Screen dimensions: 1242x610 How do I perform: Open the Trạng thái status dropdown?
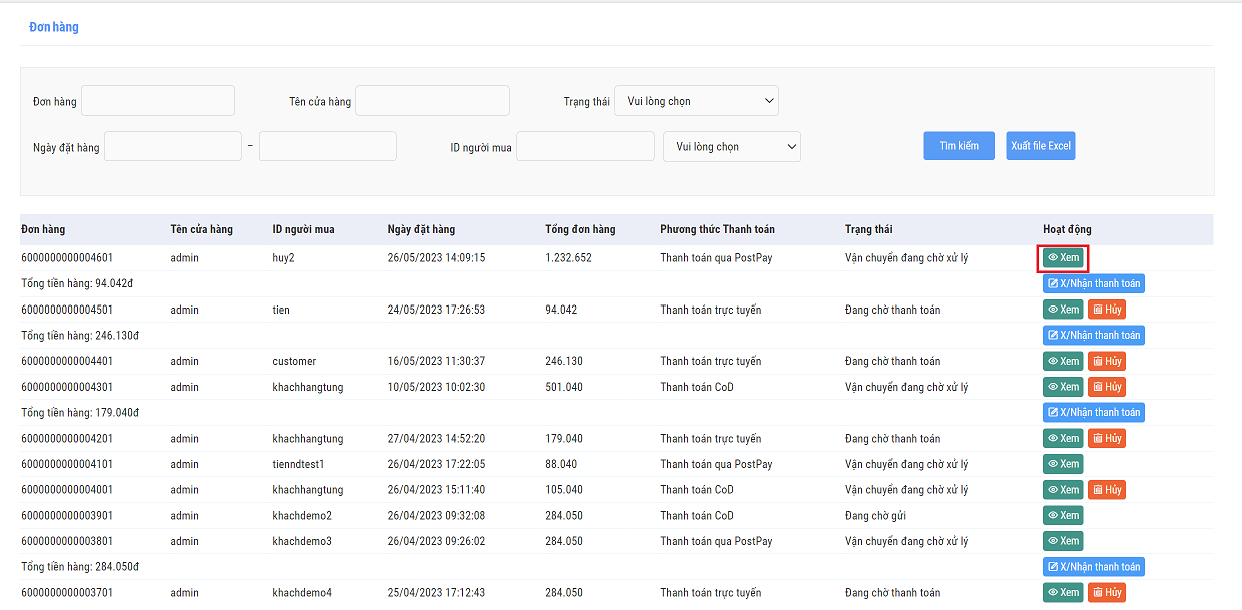(x=696, y=101)
